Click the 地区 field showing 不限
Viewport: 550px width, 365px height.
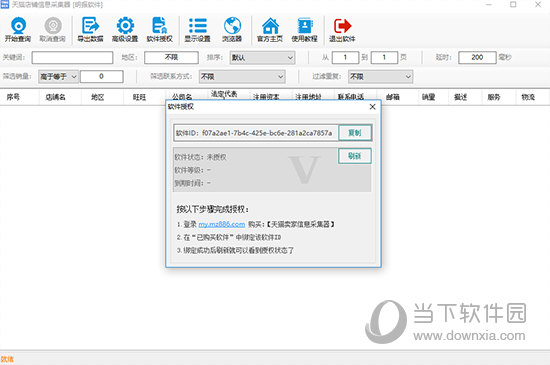[x=171, y=58]
